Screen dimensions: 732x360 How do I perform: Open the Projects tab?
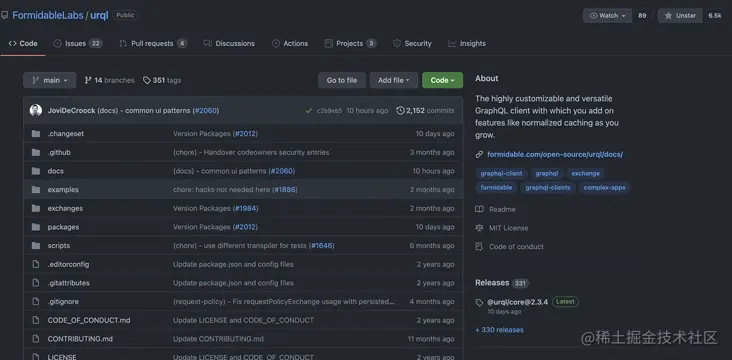(350, 43)
